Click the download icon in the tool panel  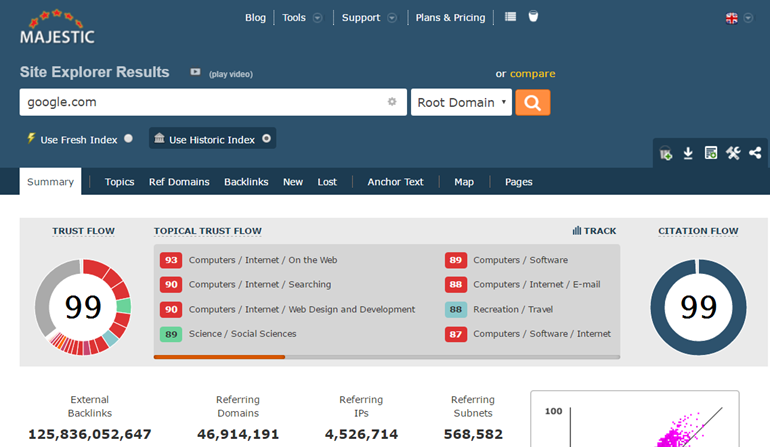coord(688,153)
